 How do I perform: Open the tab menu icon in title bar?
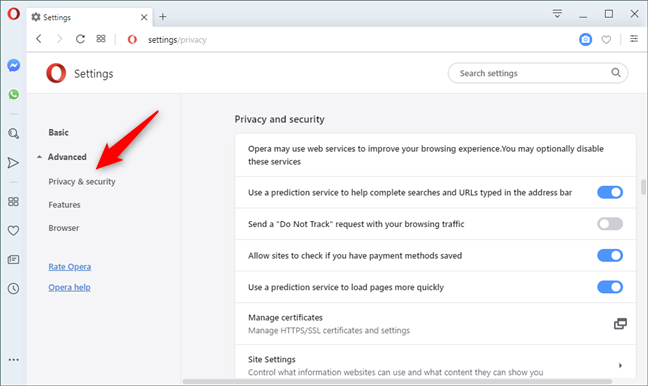tap(557, 14)
